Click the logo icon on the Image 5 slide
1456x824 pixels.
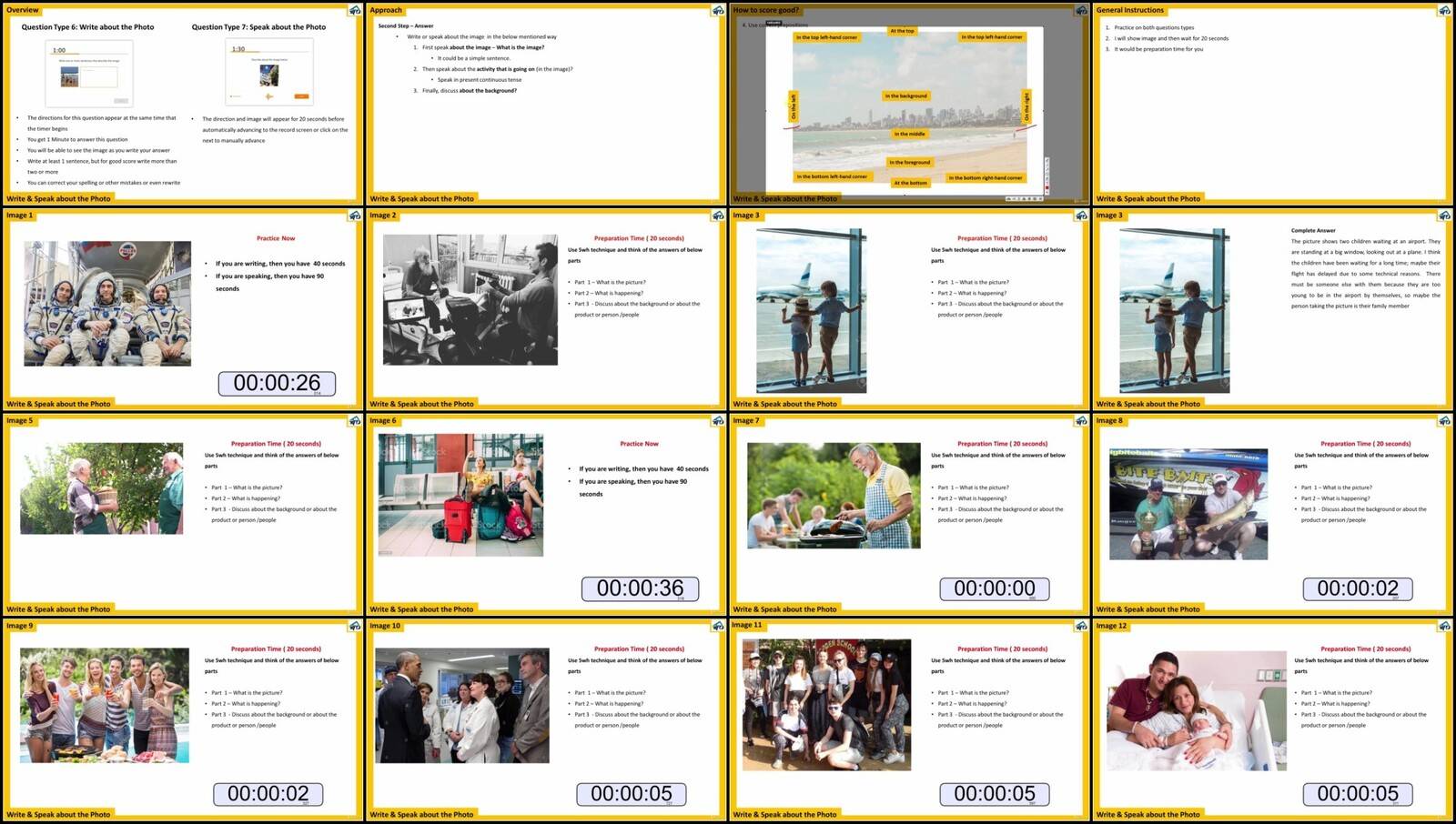(355, 421)
